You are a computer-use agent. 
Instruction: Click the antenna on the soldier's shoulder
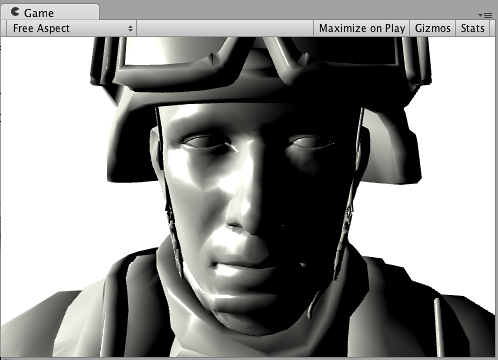tap(438, 327)
